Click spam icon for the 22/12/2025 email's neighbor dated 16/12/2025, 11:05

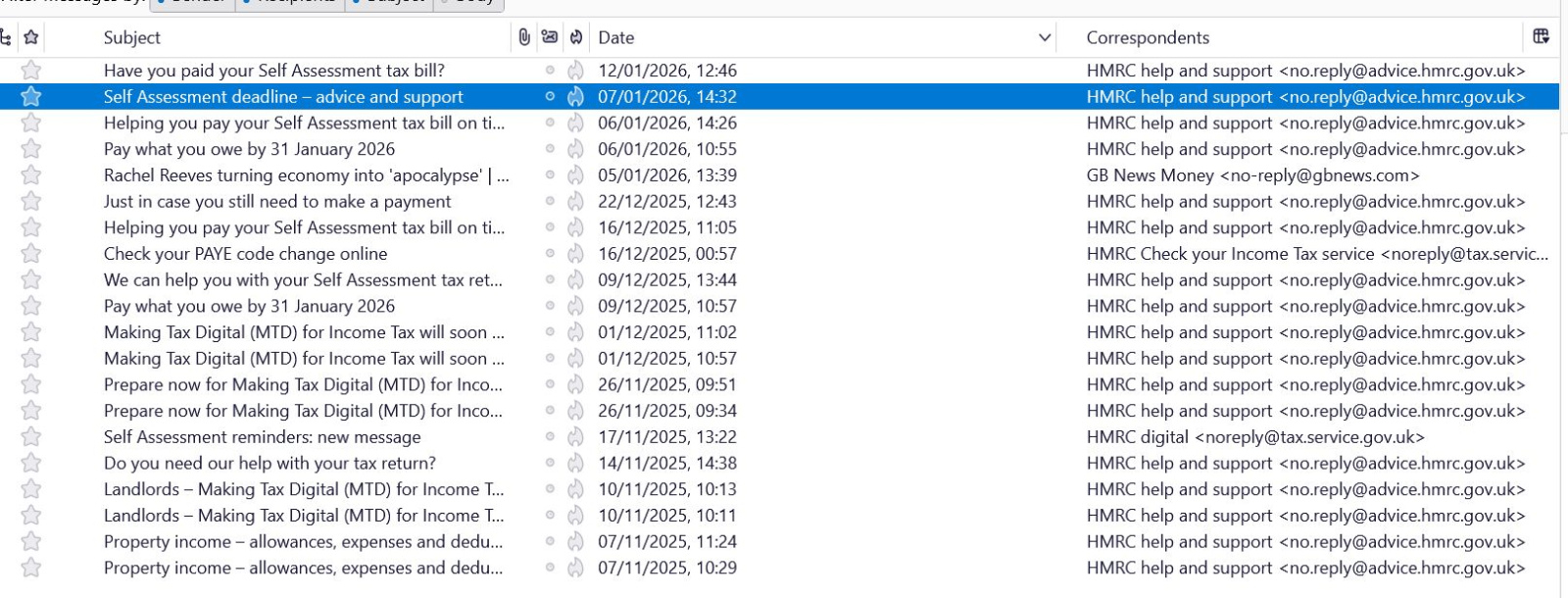pyautogui.click(x=576, y=227)
